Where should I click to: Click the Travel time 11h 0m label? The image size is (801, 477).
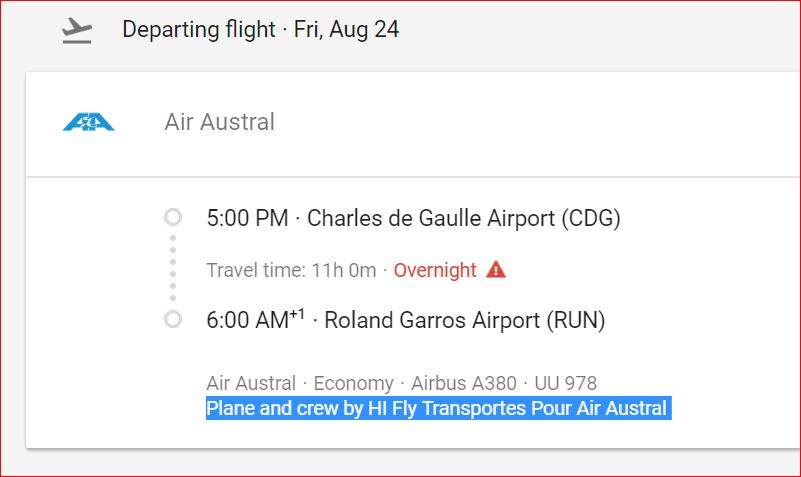point(291,270)
